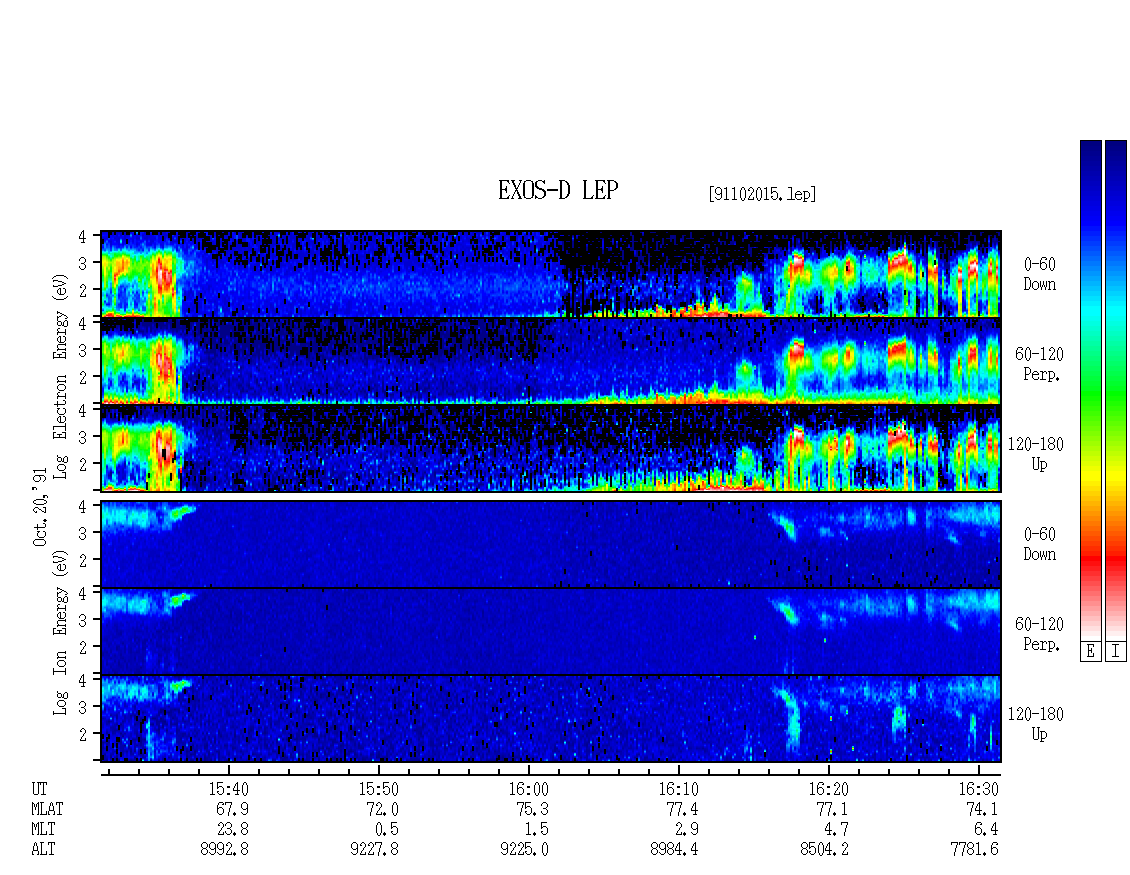This screenshot has height=875, width=1130.
Task: Select the 16:20 UT time tick label
Action: [x=828, y=789]
